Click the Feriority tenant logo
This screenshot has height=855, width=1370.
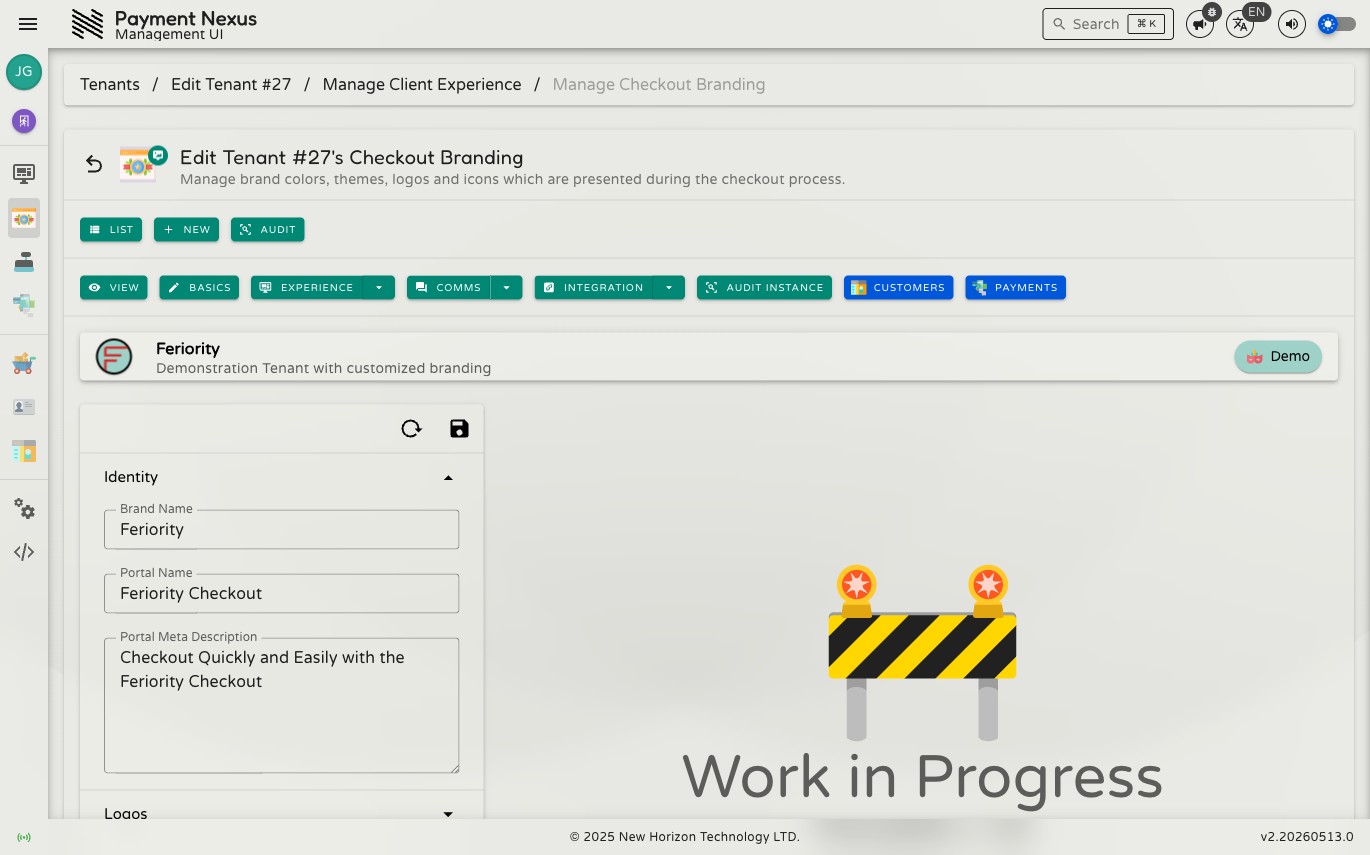coord(114,357)
